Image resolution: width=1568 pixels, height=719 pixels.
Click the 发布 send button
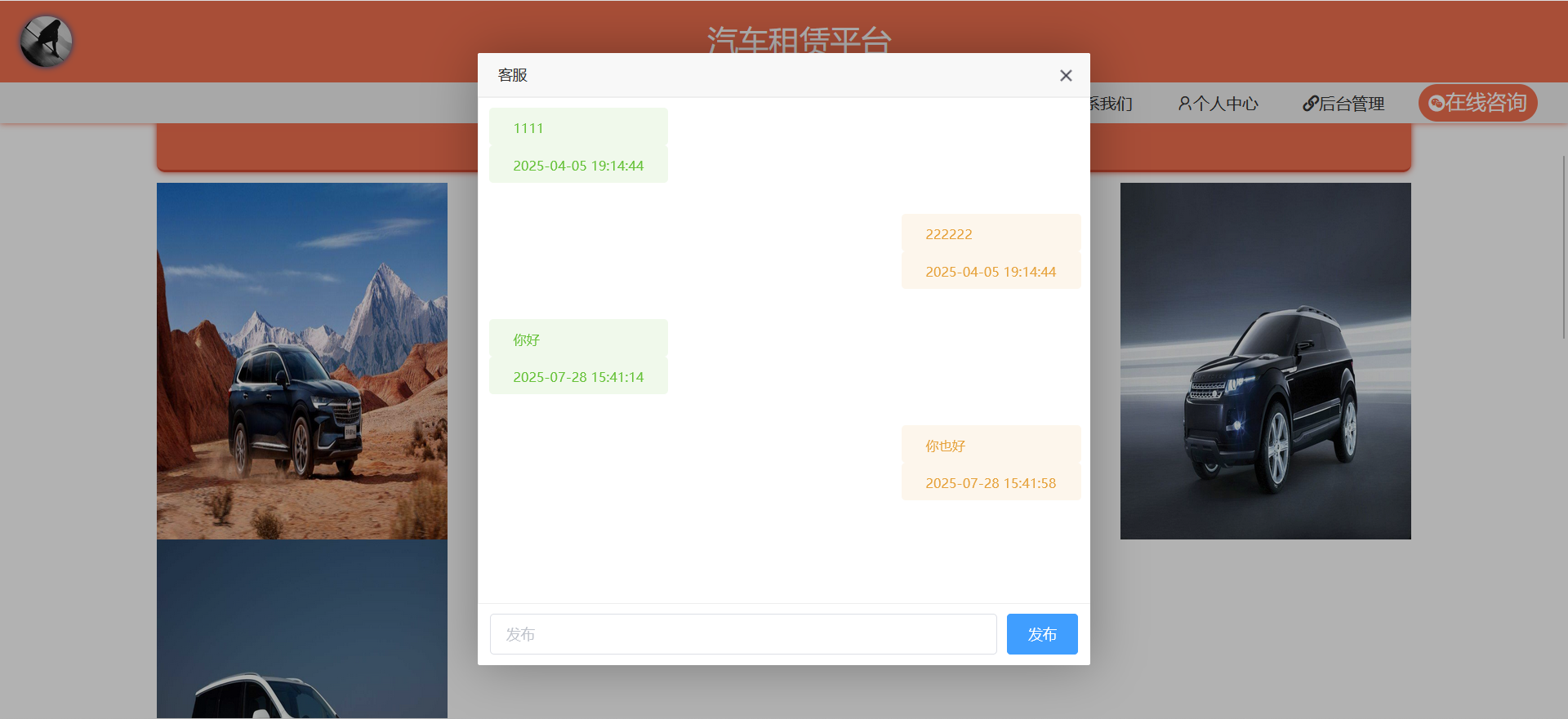tap(1041, 634)
